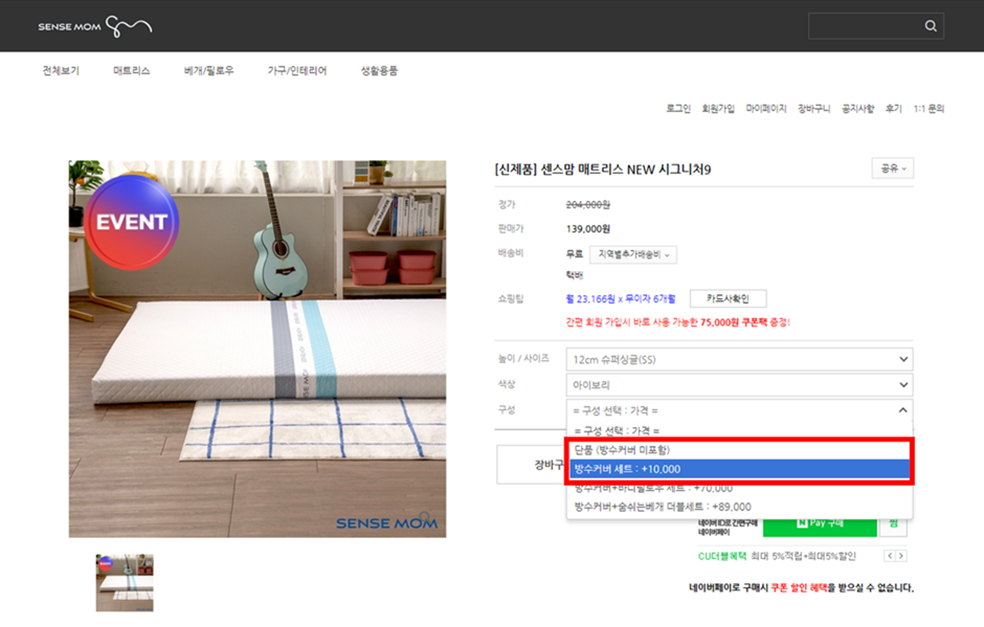Screen dimensions: 984x627
Task: Click the 139,000원 sale price
Action: pyautogui.click(x=588, y=229)
